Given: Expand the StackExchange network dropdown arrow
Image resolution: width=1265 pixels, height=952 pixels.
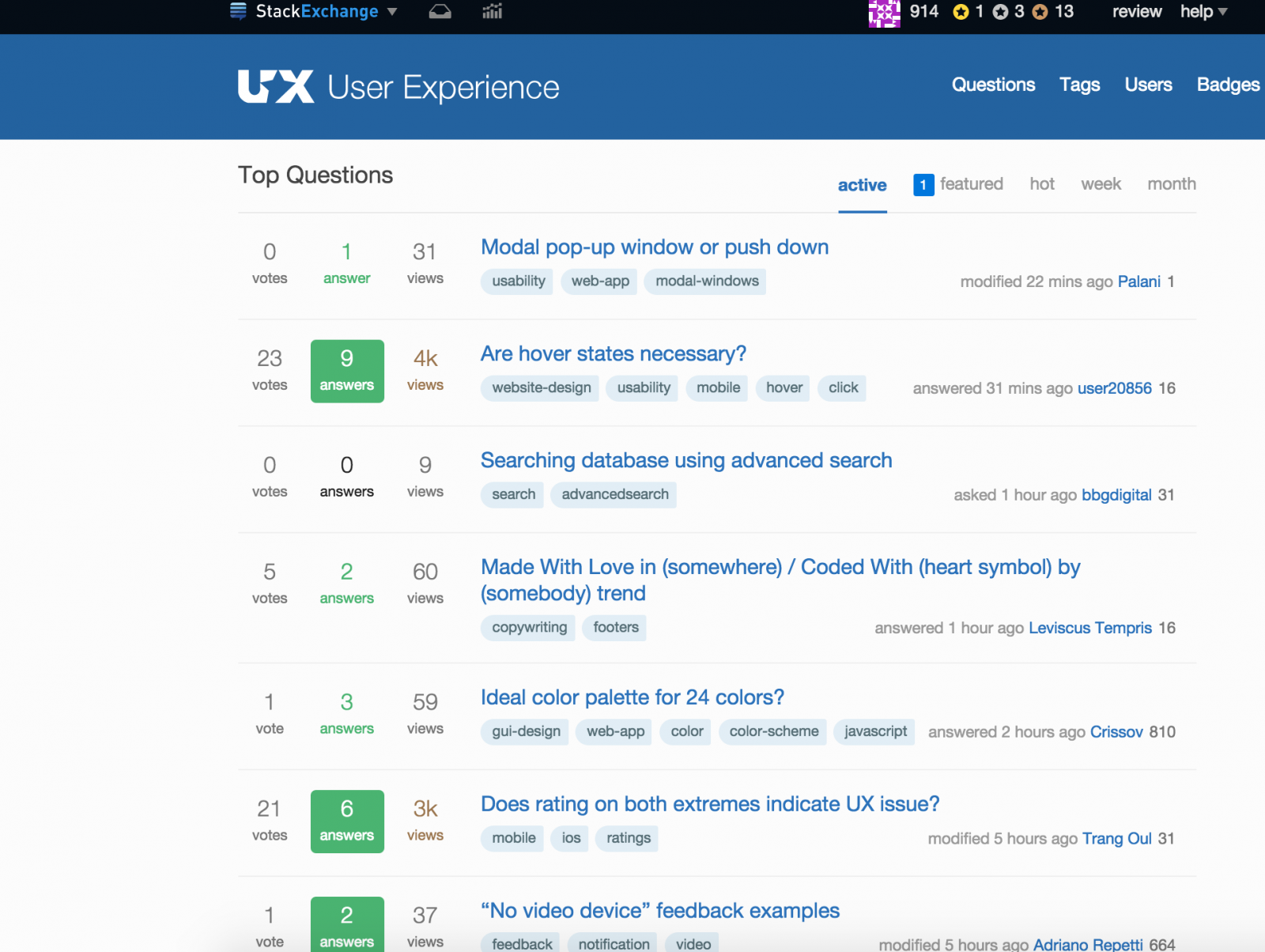Looking at the screenshot, I should (392, 12).
